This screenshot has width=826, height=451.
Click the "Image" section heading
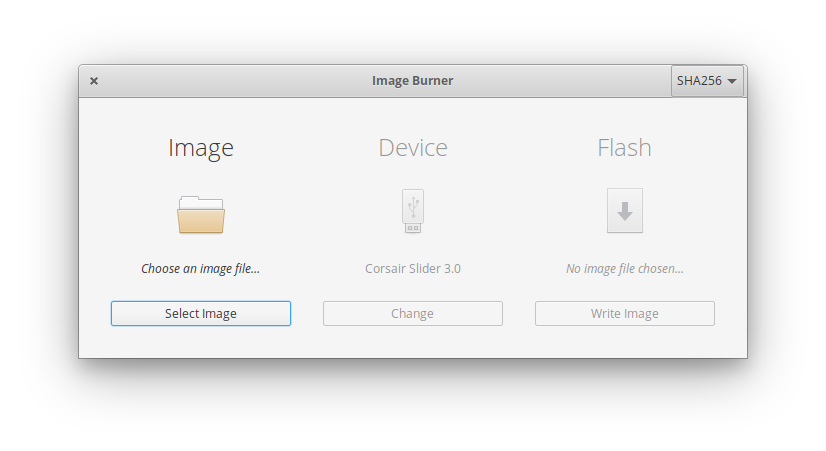[201, 148]
